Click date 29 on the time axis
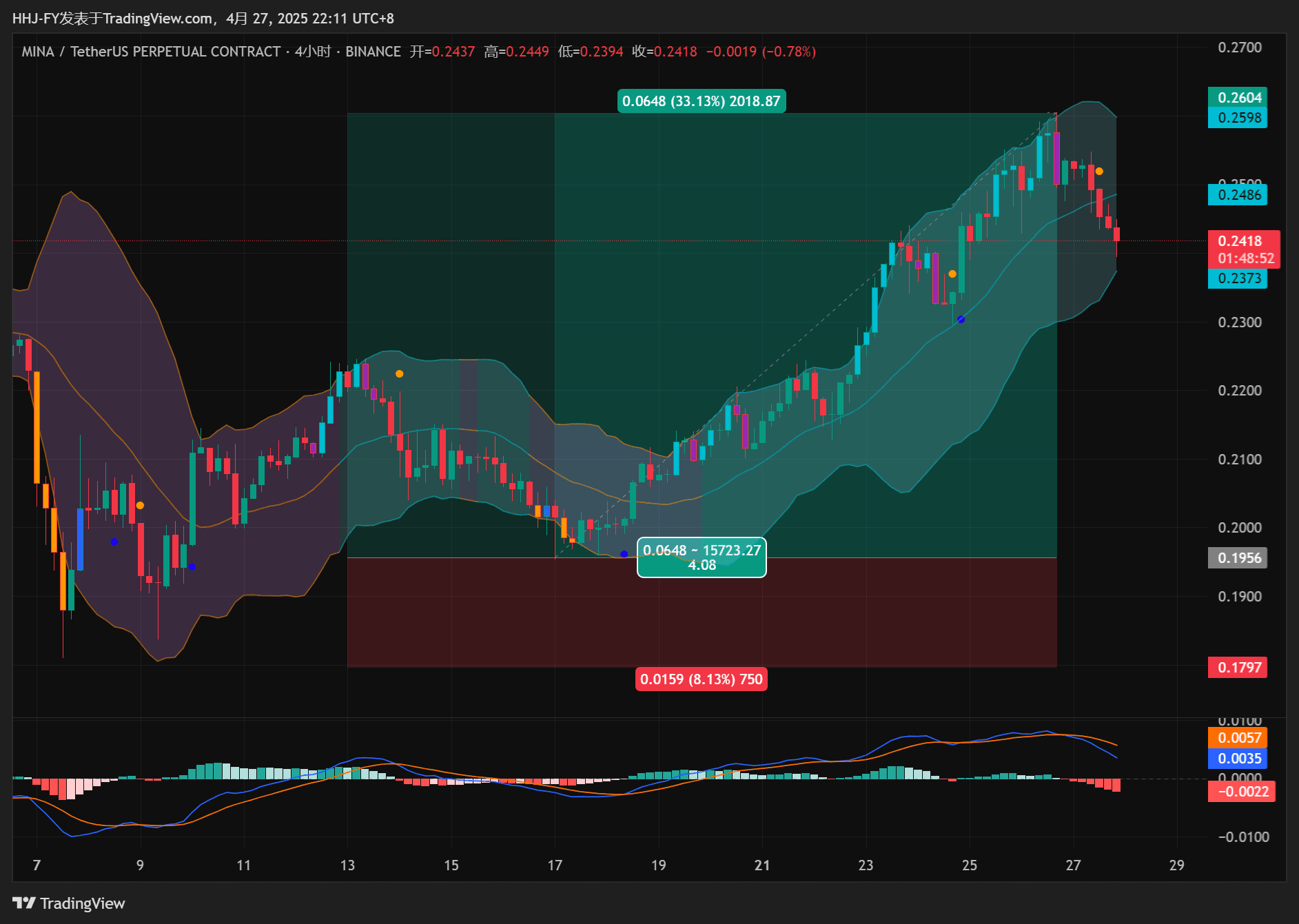1299x924 pixels. click(1177, 865)
